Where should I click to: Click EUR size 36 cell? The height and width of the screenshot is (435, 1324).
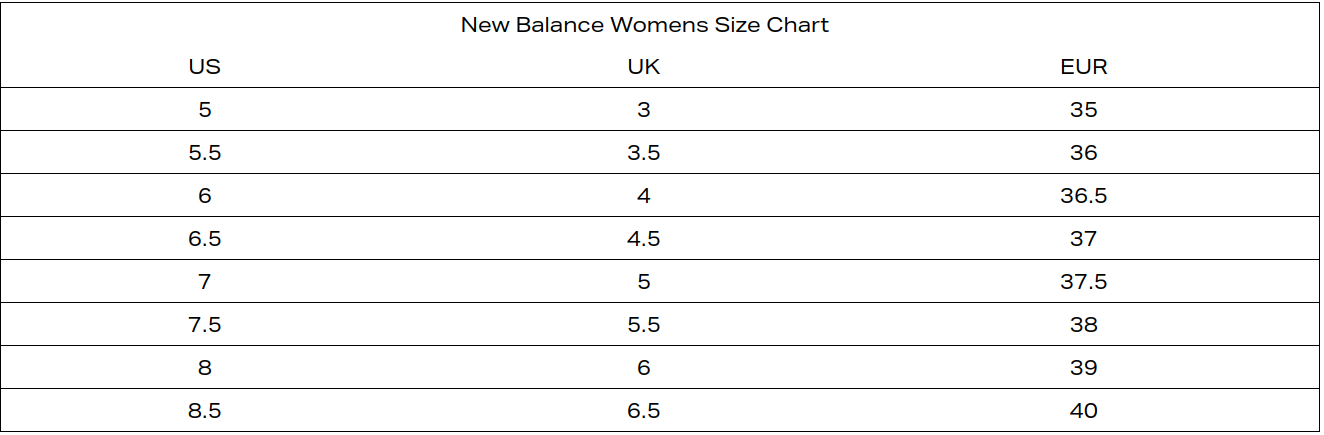click(x=1084, y=153)
